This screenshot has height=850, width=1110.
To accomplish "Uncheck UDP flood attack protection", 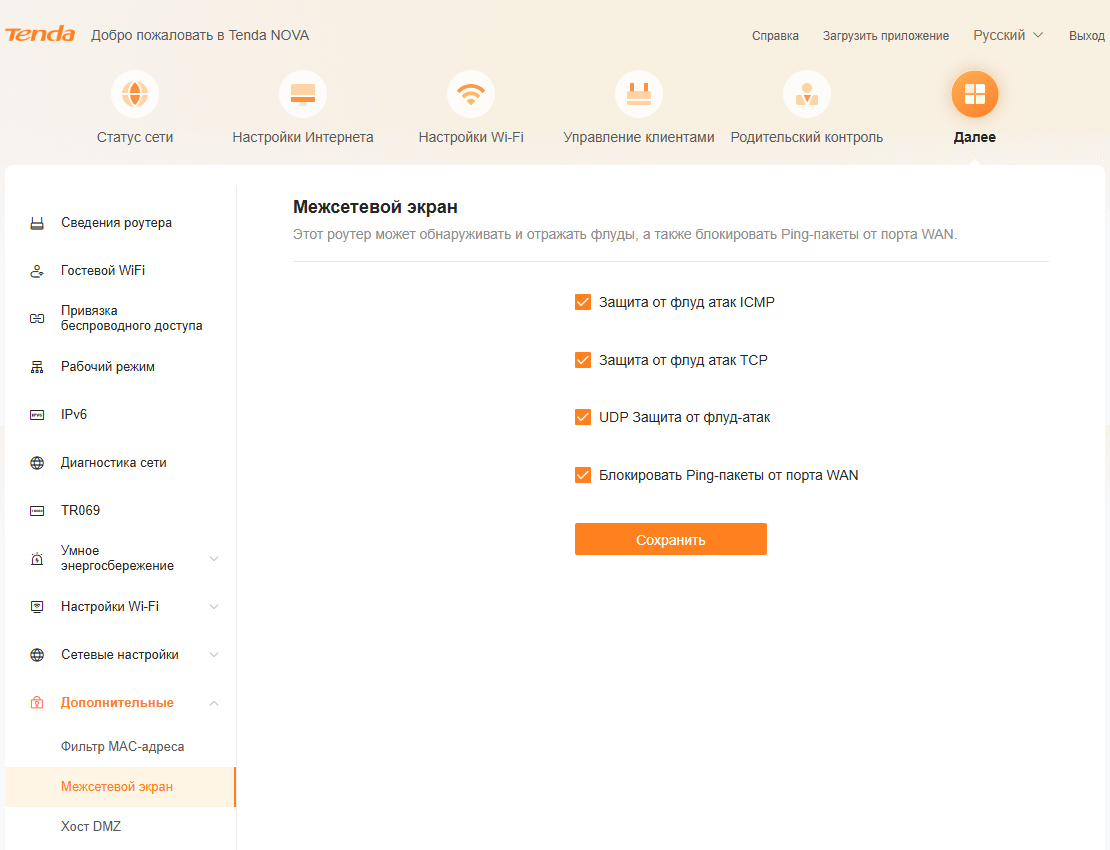I will pos(583,418).
